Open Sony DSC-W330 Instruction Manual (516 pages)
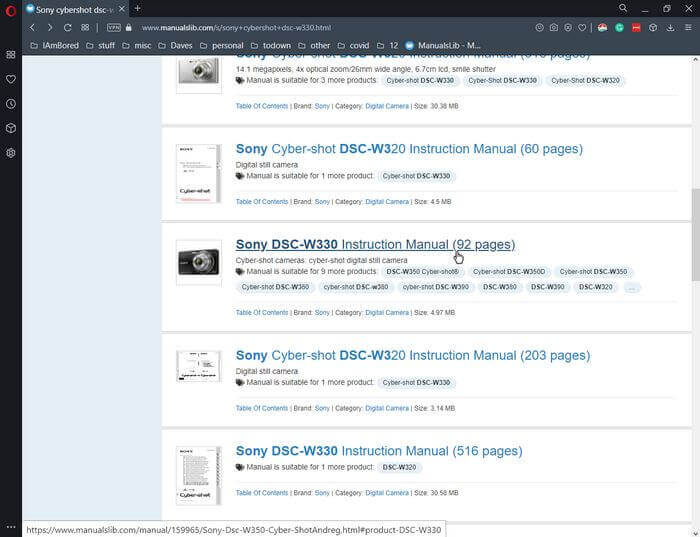This screenshot has height=537, width=700. point(379,451)
